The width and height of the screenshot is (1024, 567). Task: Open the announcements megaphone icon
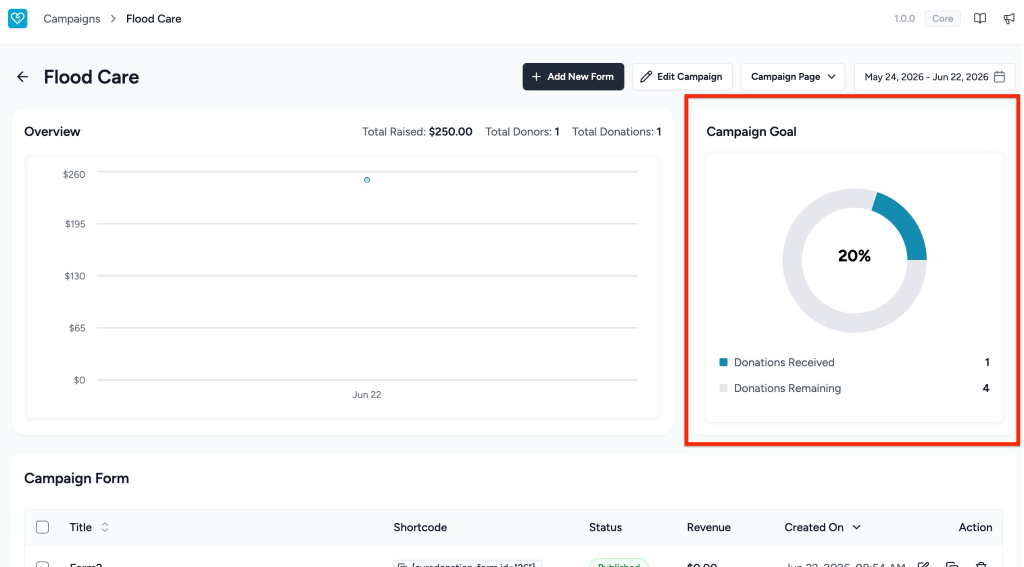click(x=1009, y=18)
